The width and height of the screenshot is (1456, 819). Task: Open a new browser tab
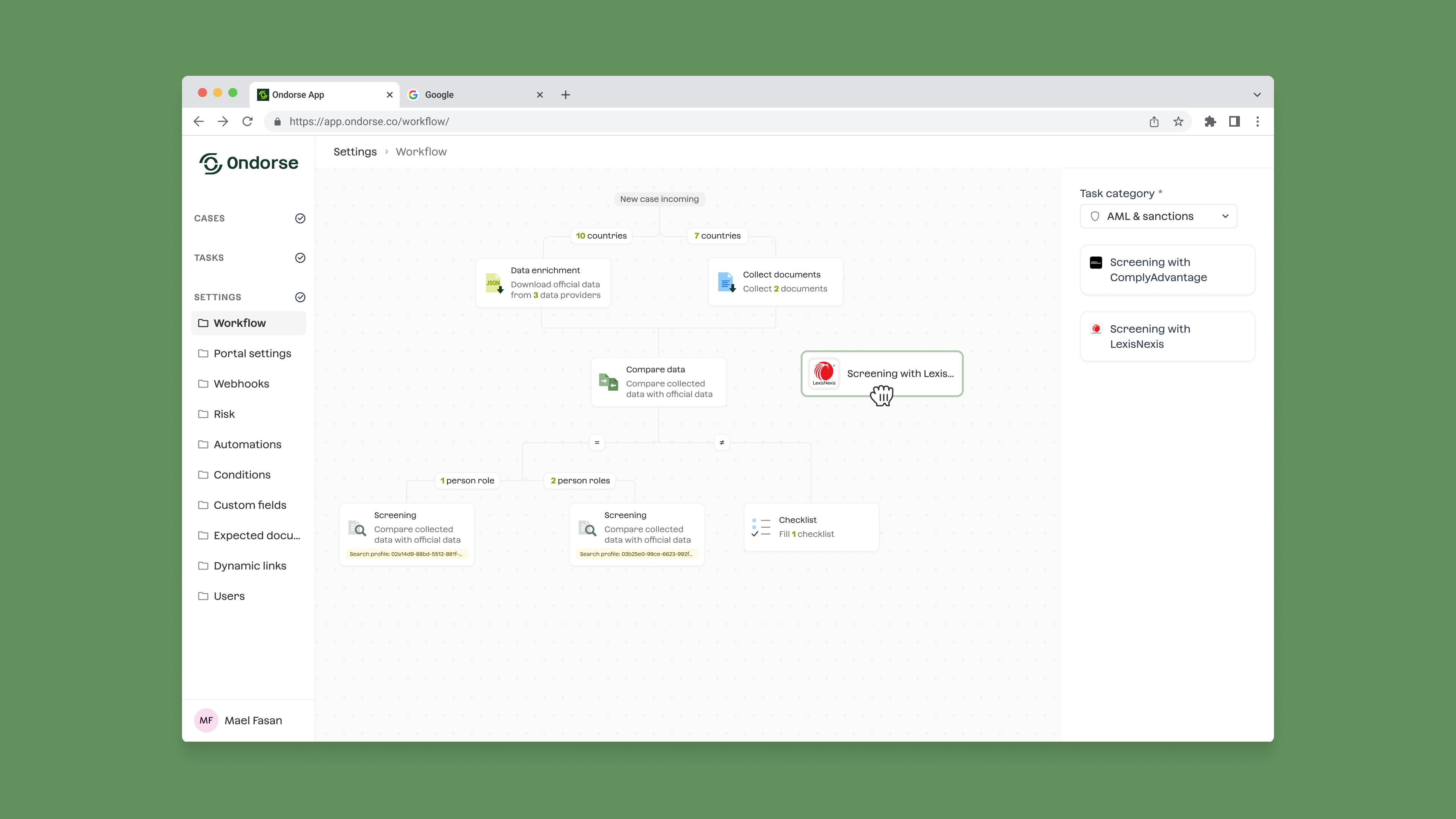coord(566,95)
